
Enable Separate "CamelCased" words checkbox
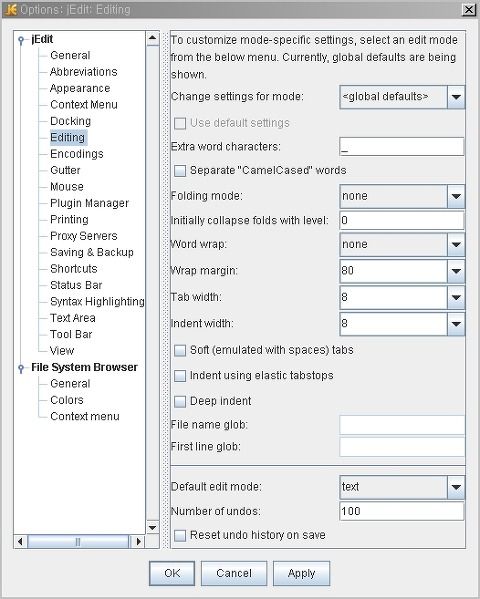click(180, 170)
